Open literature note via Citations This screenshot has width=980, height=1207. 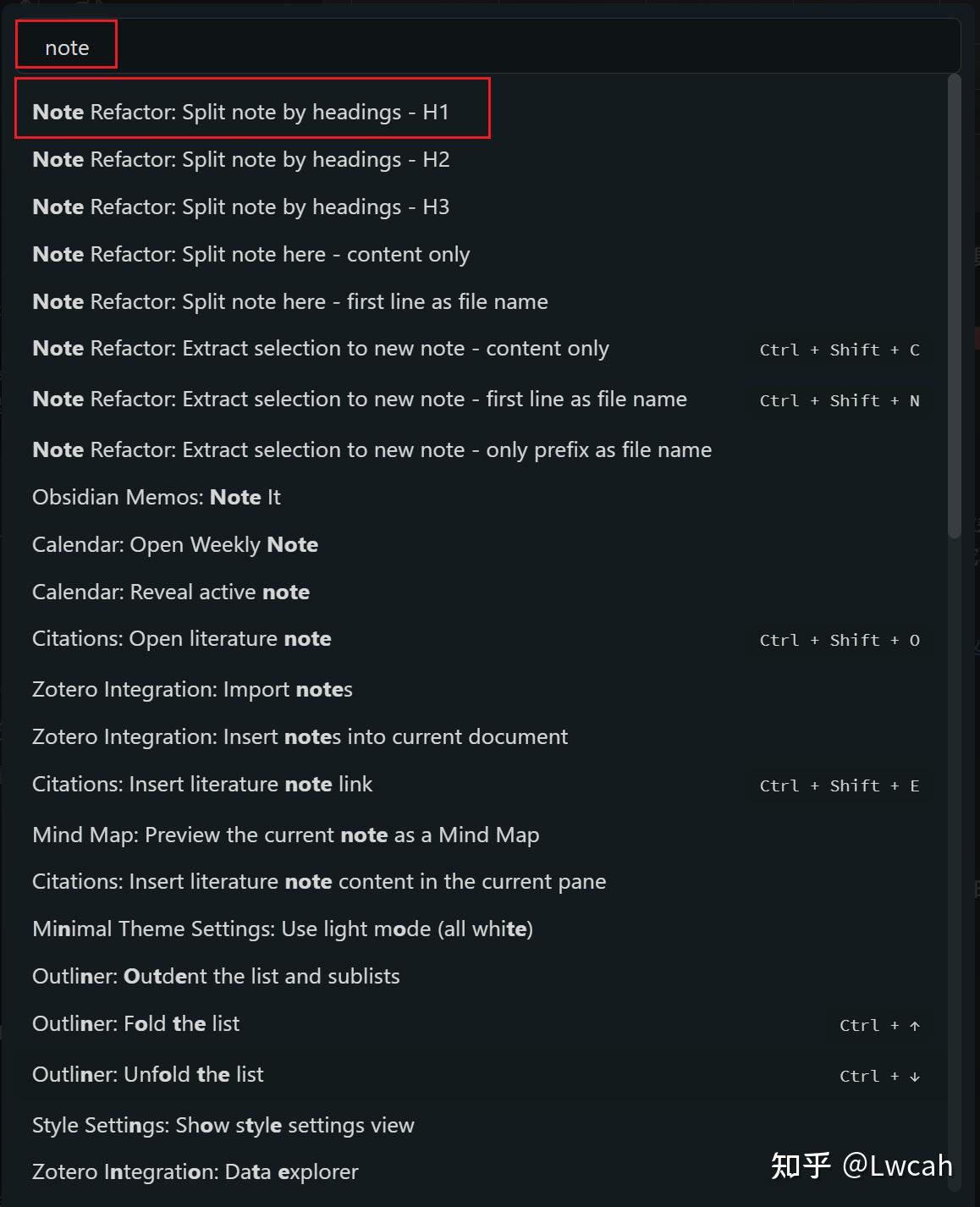[482, 639]
